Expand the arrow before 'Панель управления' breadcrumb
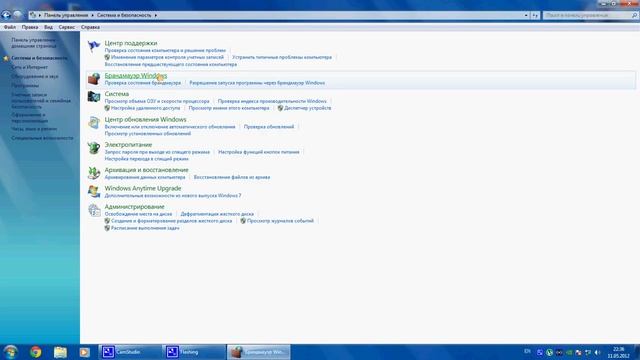This screenshot has height=360, width=640. pos(40,15)
